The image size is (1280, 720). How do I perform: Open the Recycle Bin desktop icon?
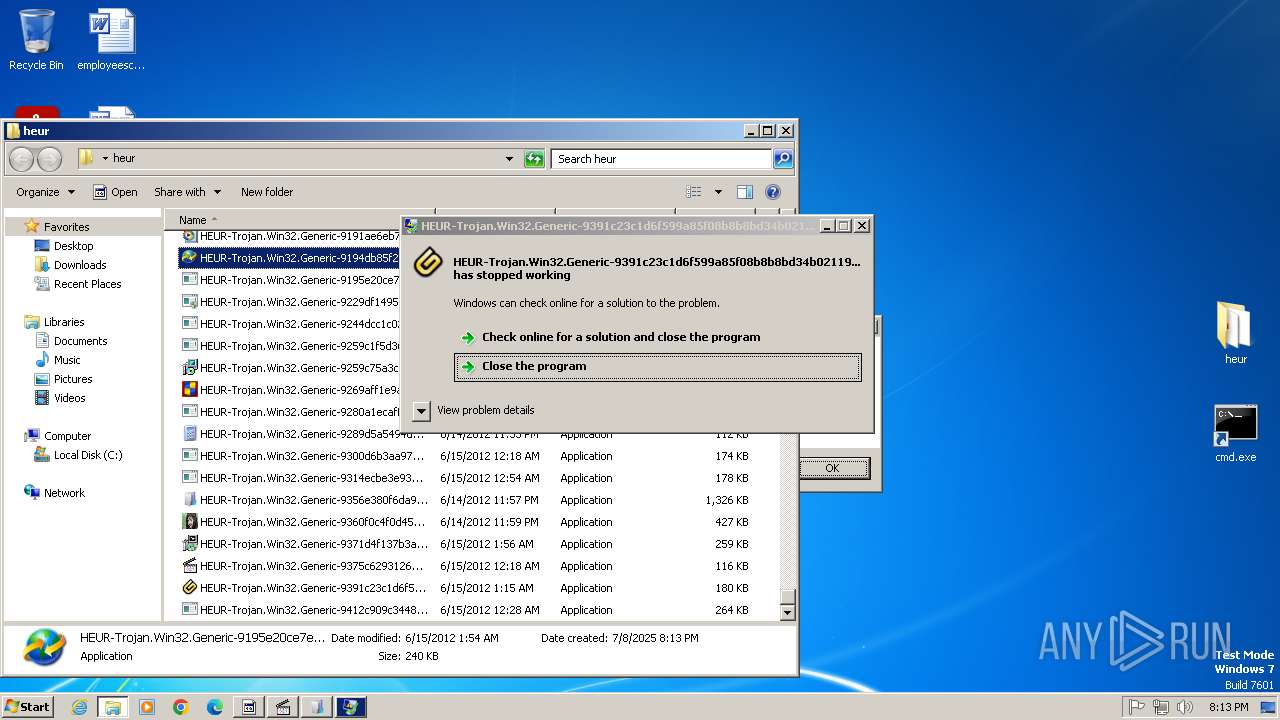click(x=36, y=40)
